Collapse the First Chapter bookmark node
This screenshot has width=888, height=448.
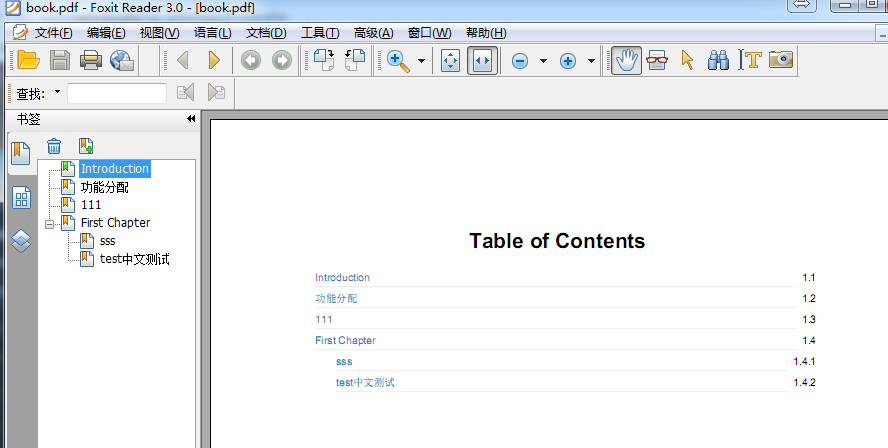coord(49,224)
